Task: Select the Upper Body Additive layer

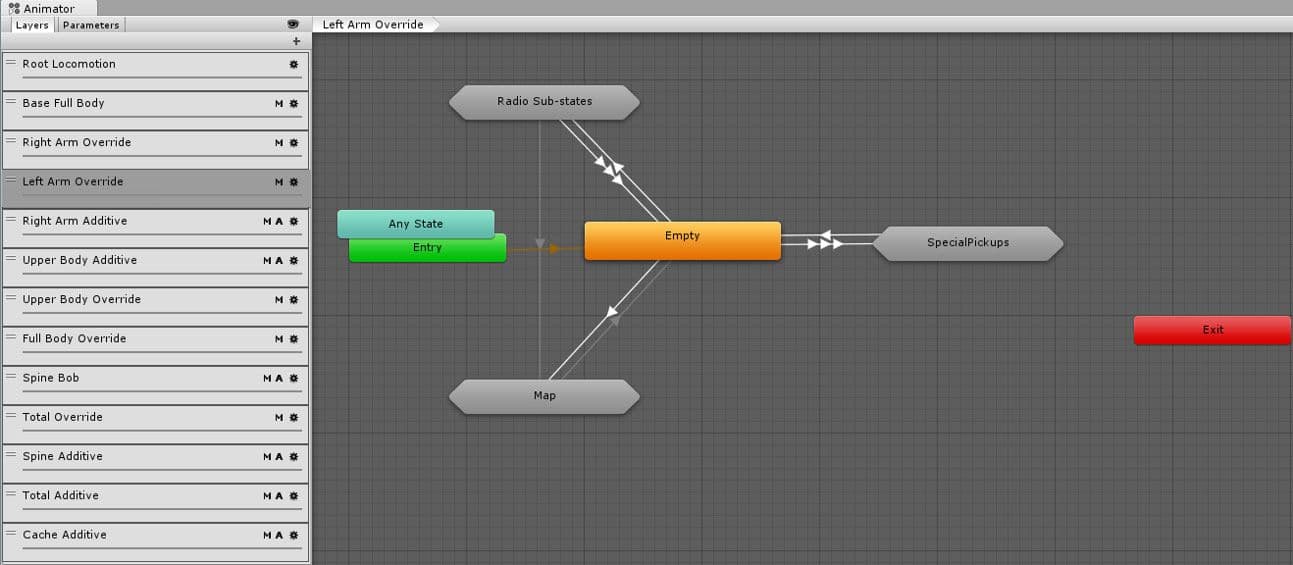Action: [155, 267]
